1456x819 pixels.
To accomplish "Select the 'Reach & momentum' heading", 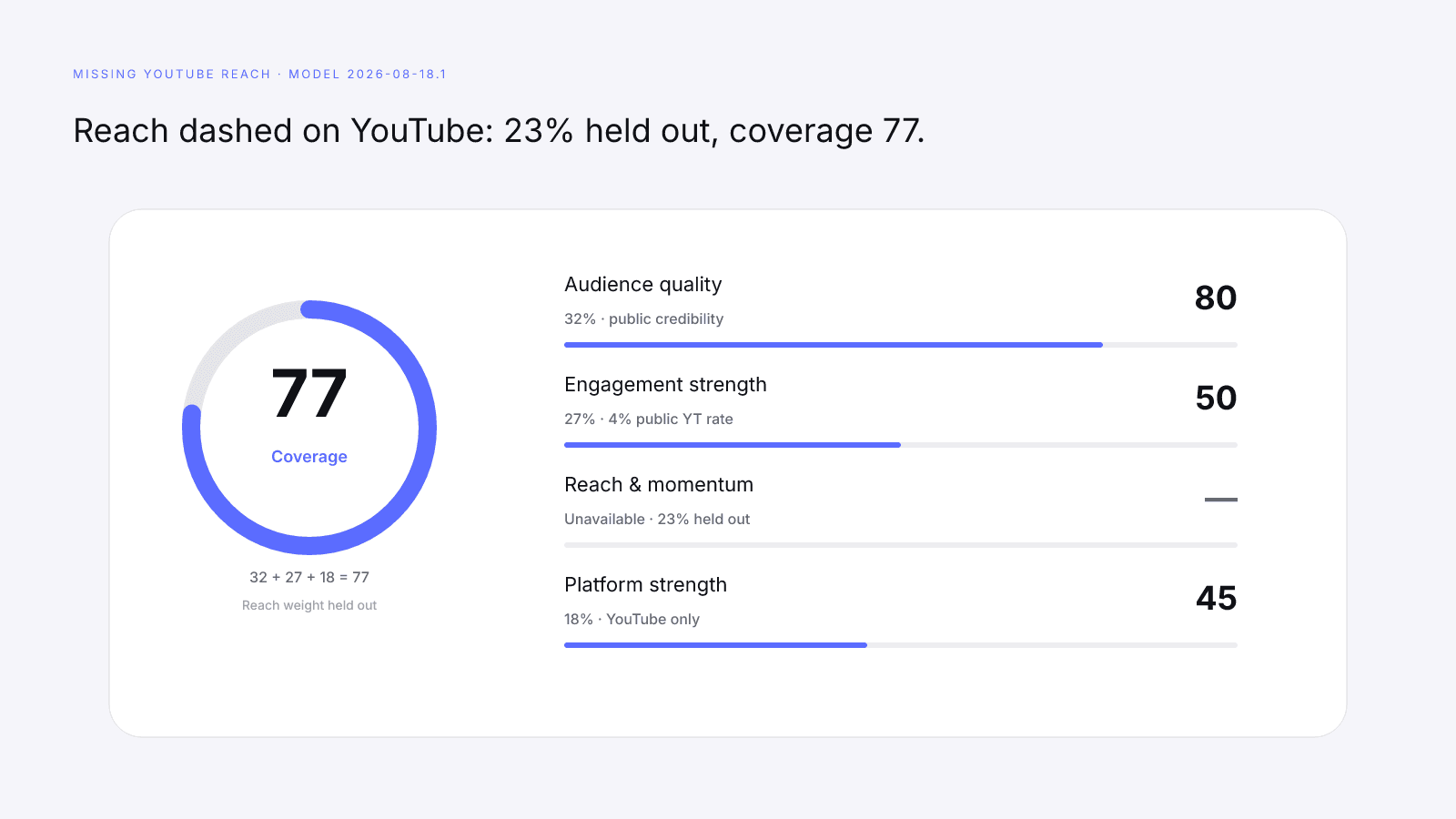I will 659,485.
